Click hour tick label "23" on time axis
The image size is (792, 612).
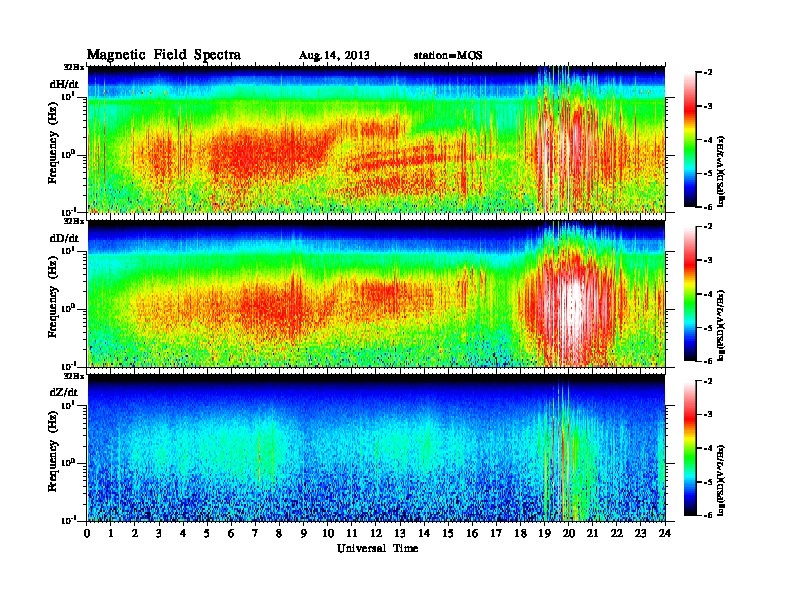641,534
